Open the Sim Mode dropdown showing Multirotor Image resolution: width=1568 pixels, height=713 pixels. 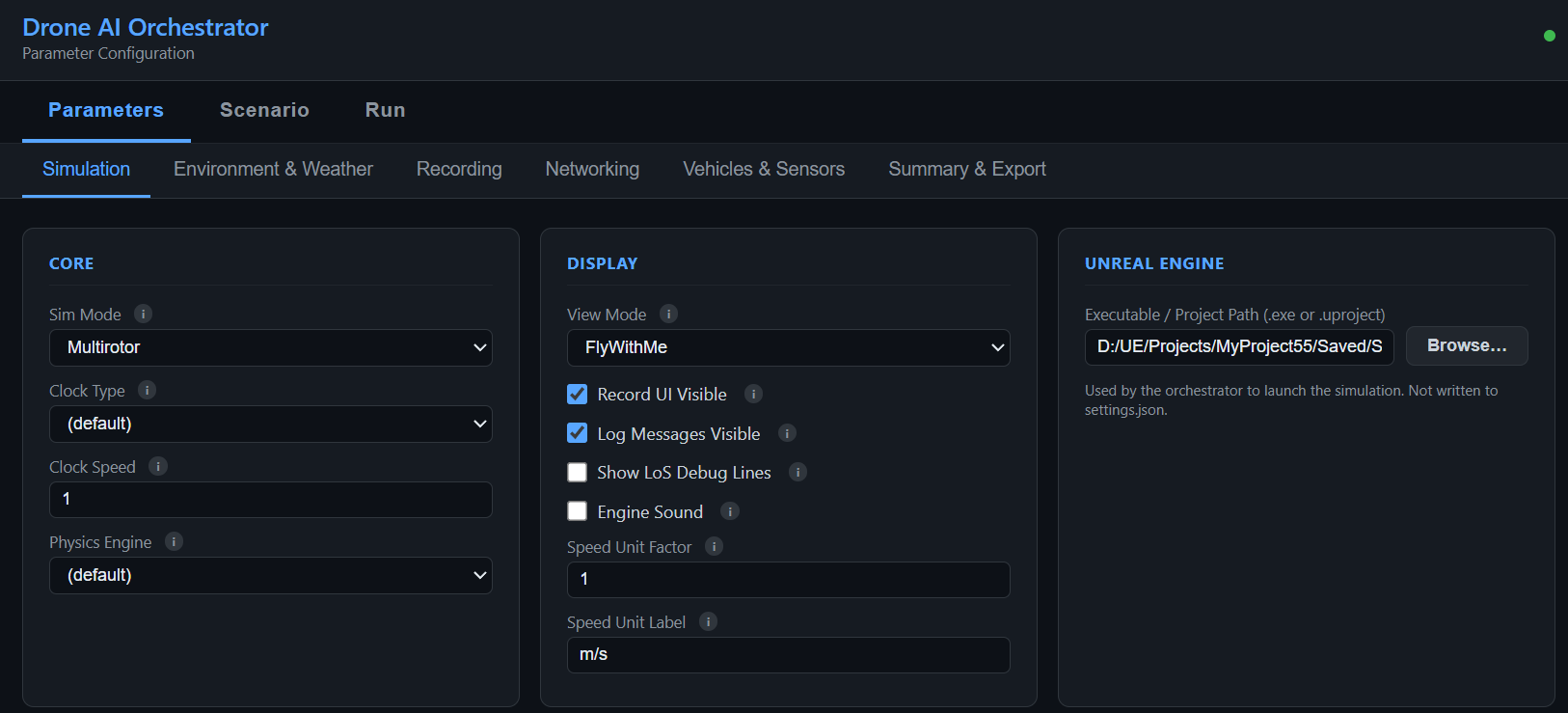click(x=270, y=347)
